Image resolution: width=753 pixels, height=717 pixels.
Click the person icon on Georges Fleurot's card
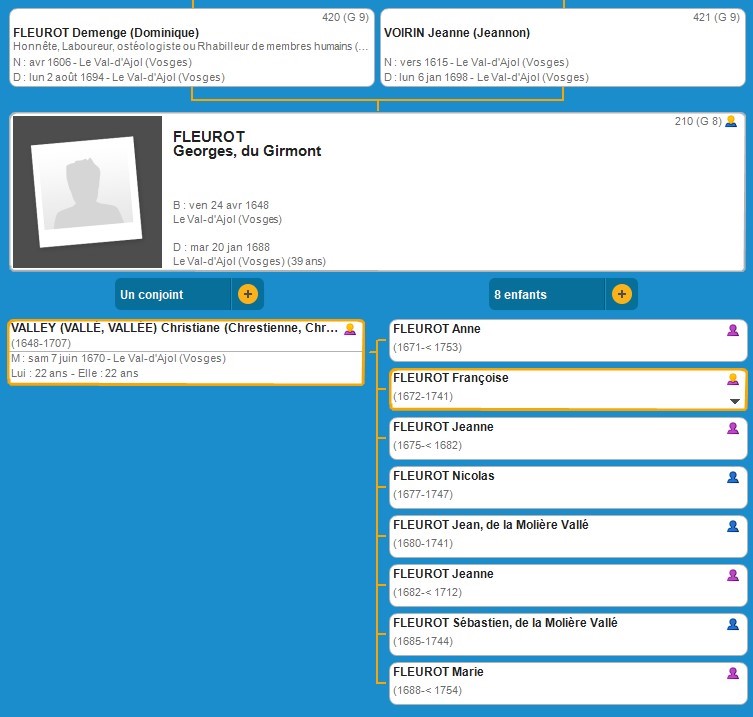[731, 122]
